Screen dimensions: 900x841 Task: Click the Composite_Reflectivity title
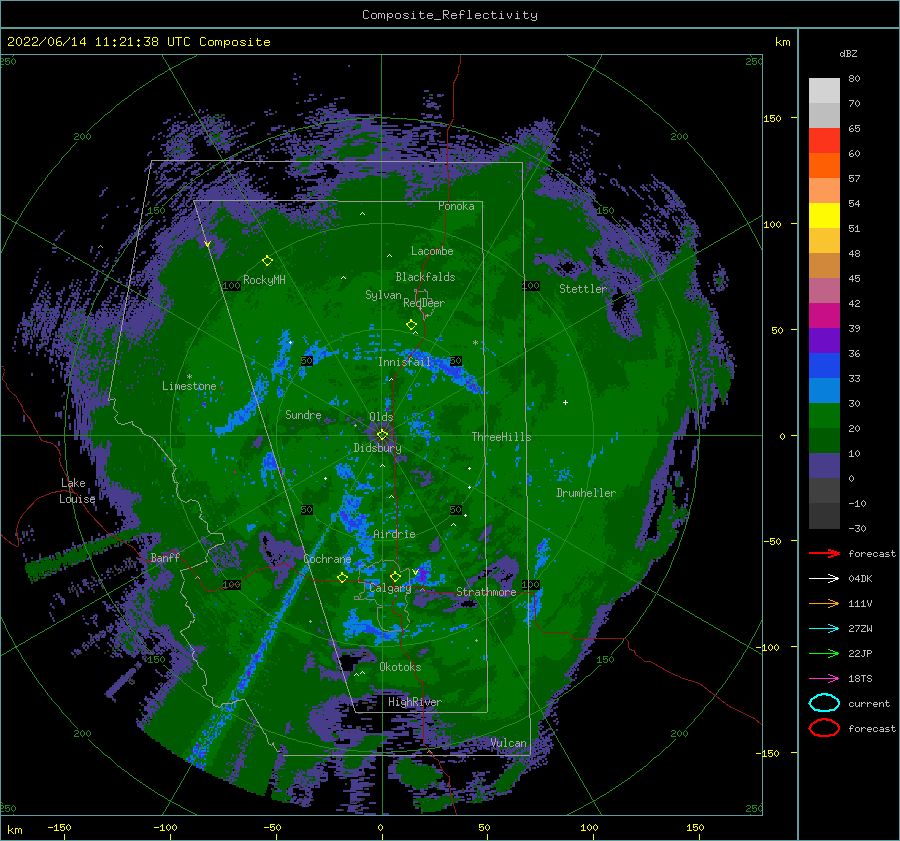[450, 15]
